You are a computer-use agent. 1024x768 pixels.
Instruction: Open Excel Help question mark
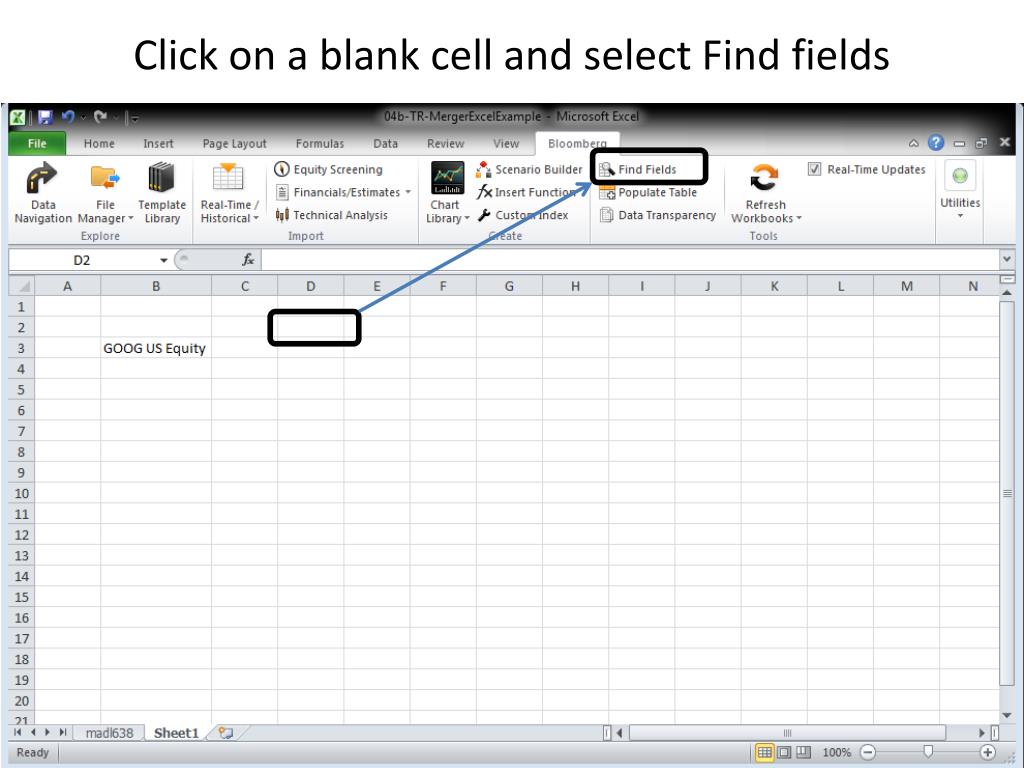click(x=936, y=142)
